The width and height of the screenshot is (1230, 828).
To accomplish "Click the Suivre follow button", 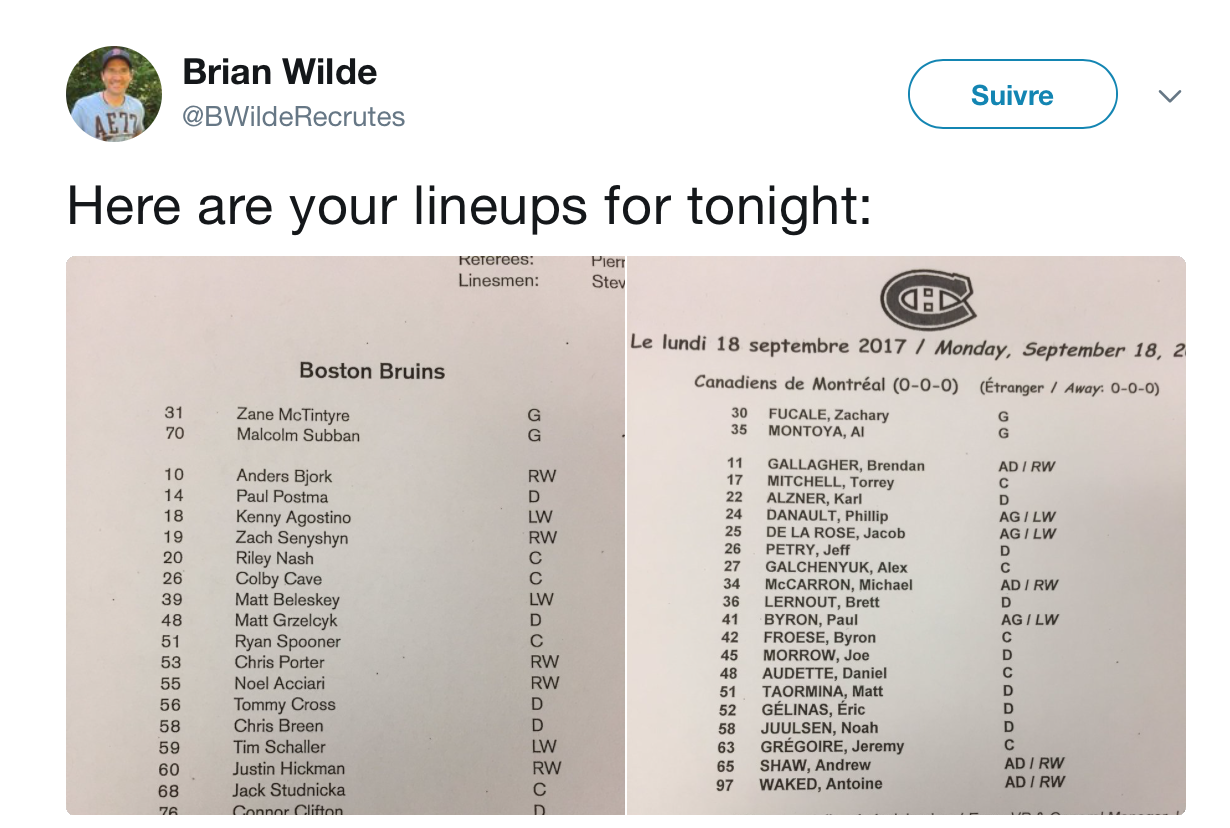I will coord(1012,94).
